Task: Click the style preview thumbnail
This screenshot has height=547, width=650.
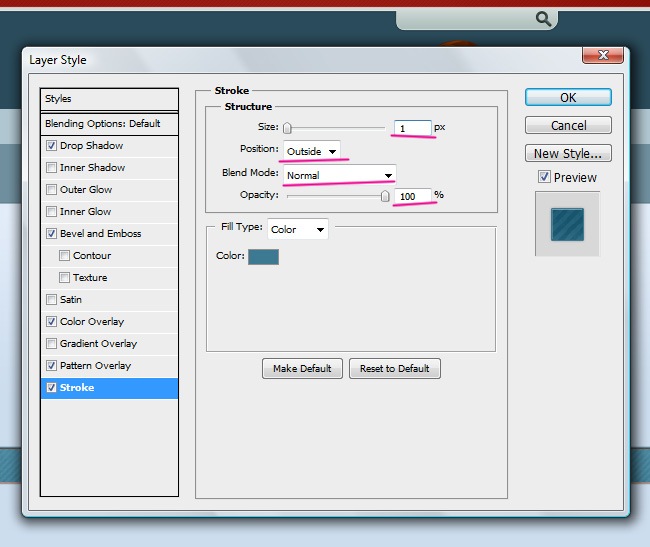Action: pos(567,224)
